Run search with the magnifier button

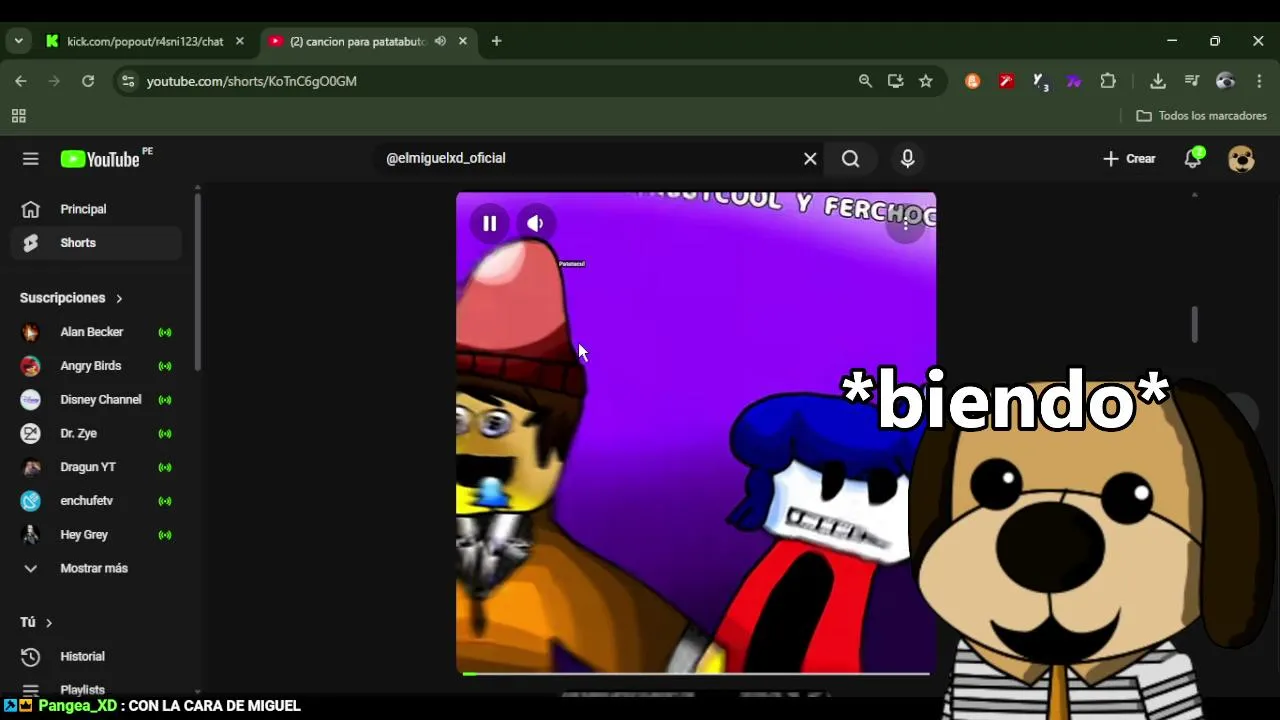pyautogui.click(x=850, y=158)
